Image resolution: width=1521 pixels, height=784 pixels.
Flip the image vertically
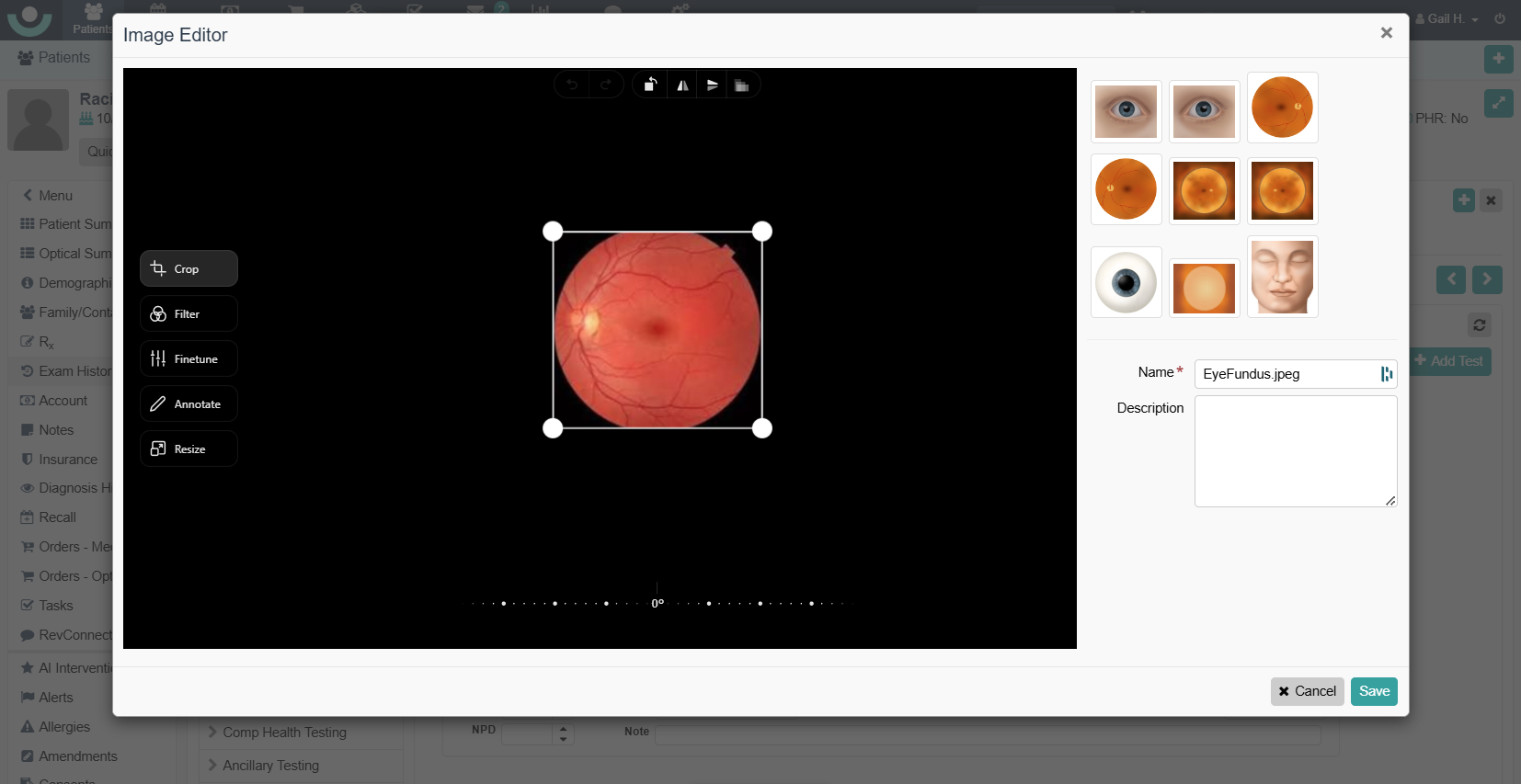[713, 85]
